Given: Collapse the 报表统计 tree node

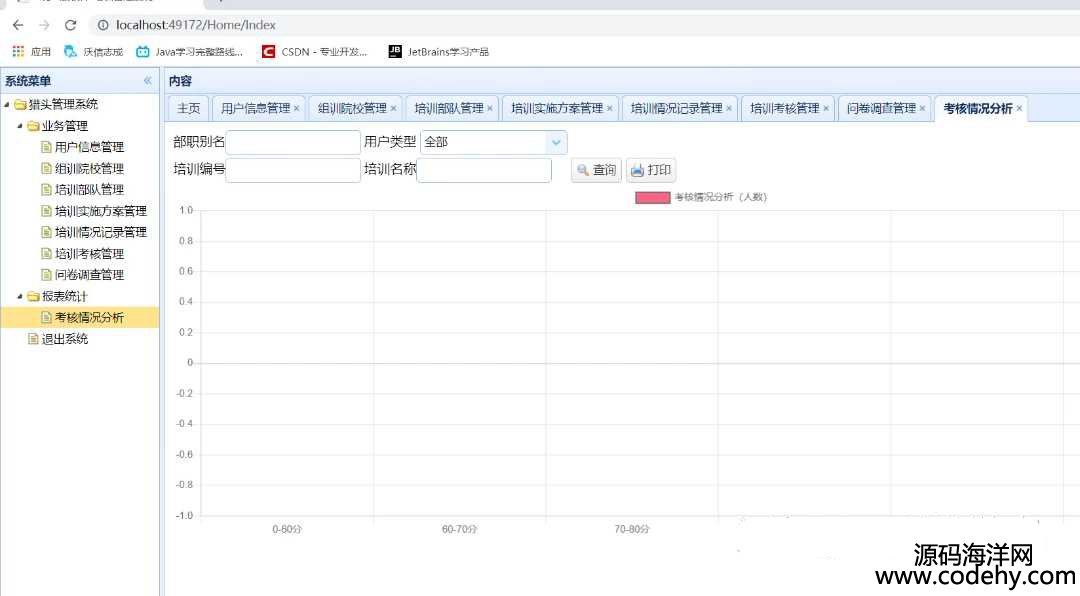Looking at the screenshot, I should (x=20, y=296).
